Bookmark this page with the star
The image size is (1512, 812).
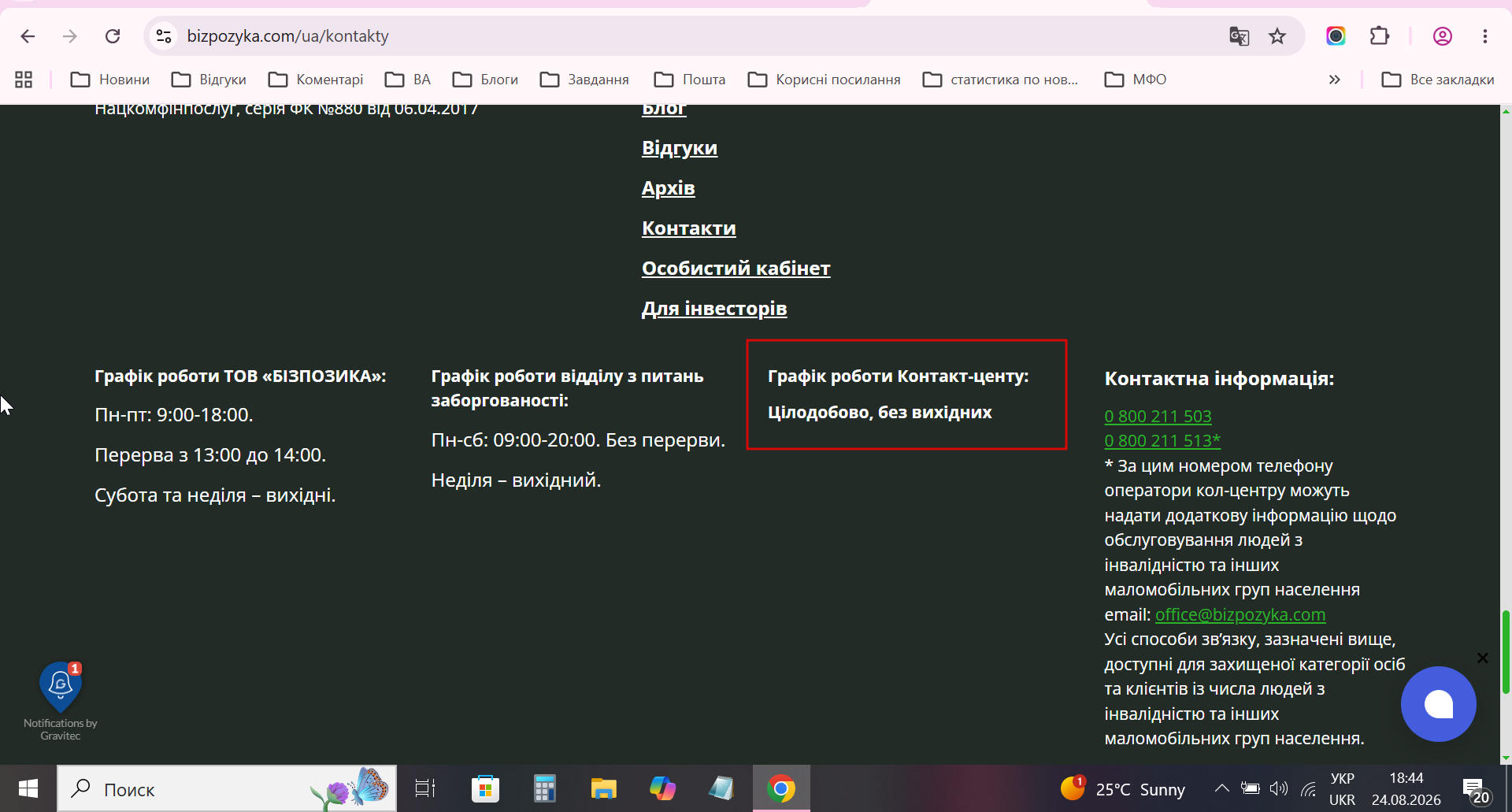coord(1277,36)
